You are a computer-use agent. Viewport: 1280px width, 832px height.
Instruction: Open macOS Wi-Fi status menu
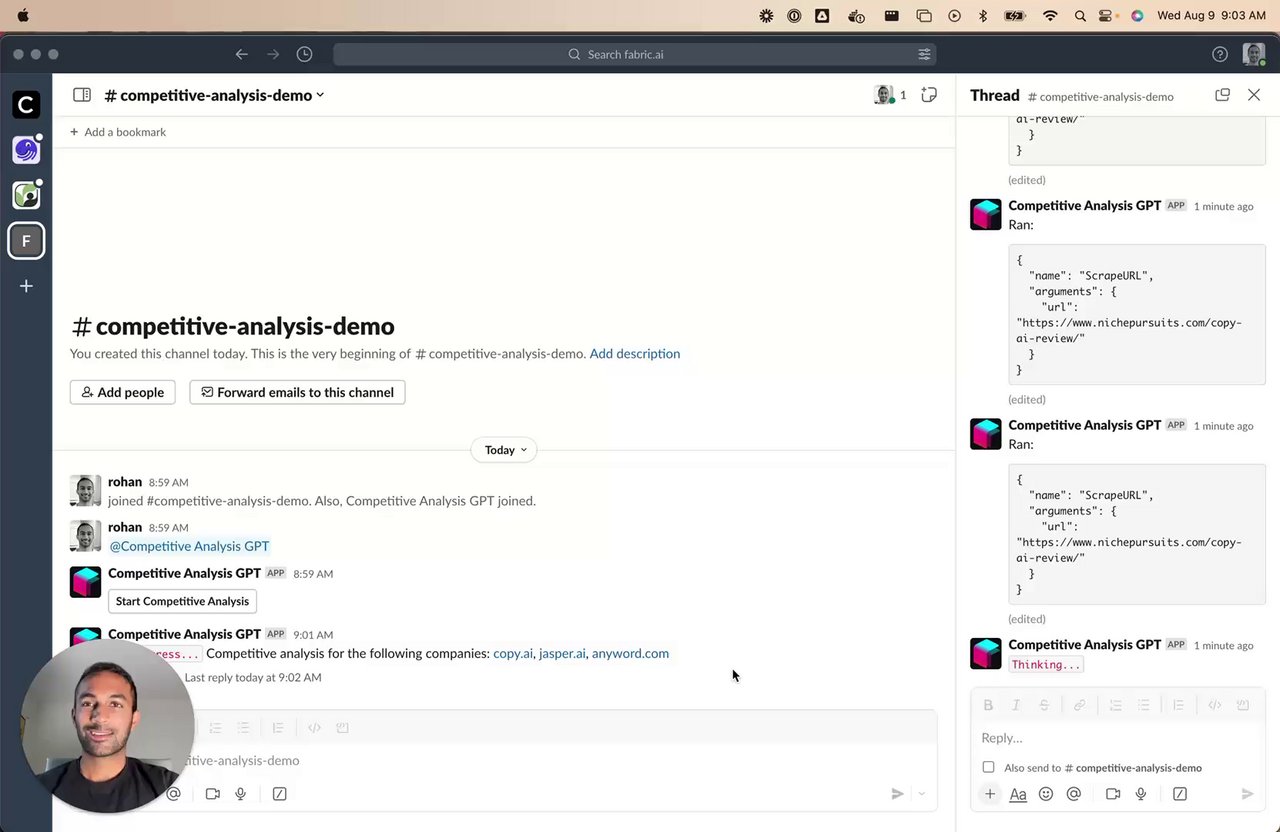[1050, 16]
